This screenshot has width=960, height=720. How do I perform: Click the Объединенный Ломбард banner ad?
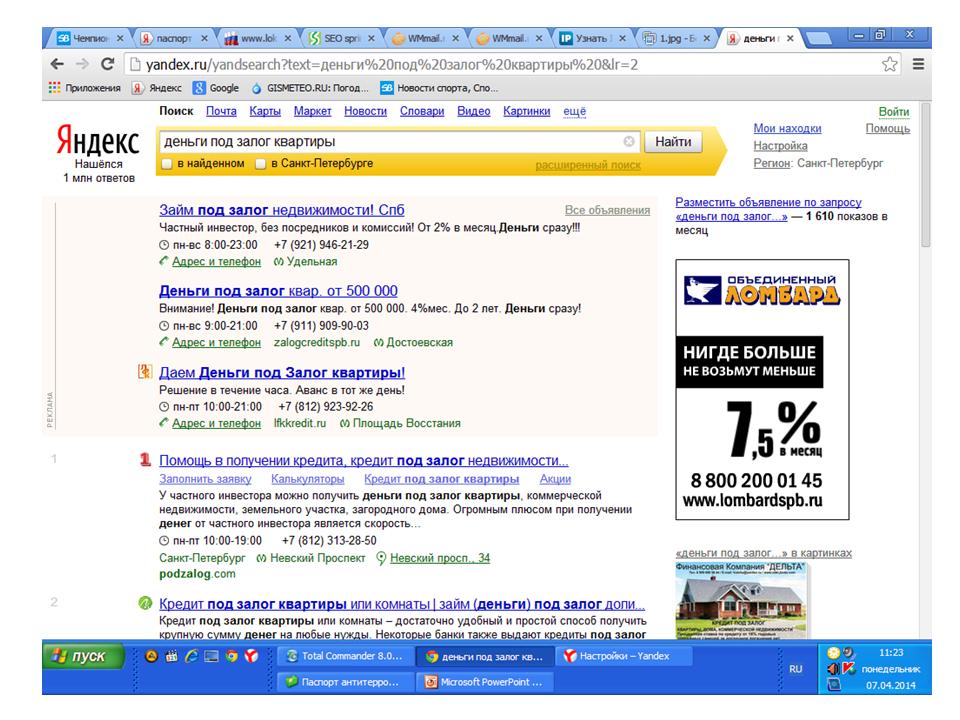[x=762, y=389]
